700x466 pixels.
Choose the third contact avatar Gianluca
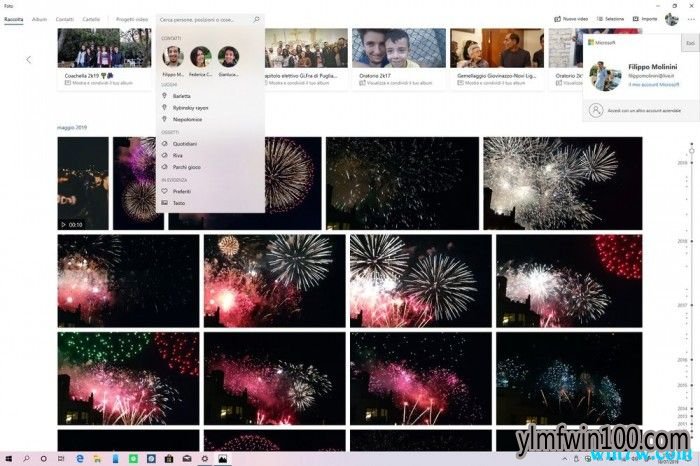[x=229, y=56]
